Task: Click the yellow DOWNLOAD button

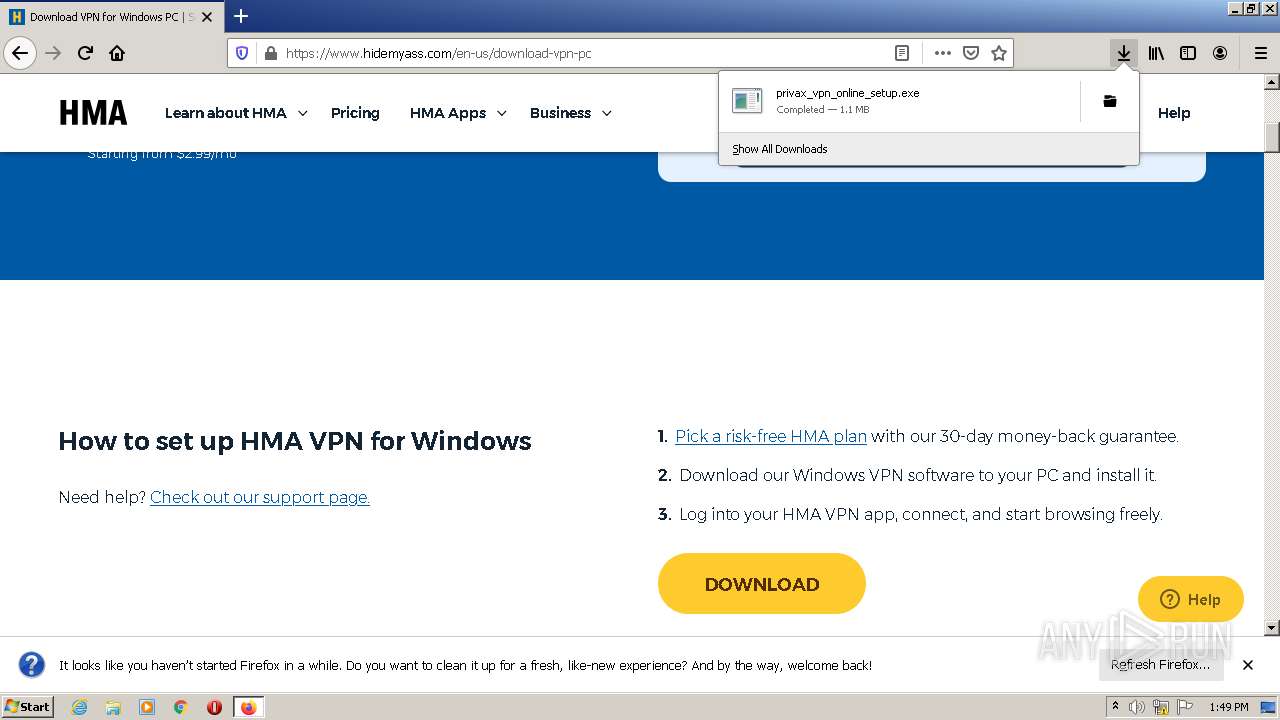Action: pos(762,584)
